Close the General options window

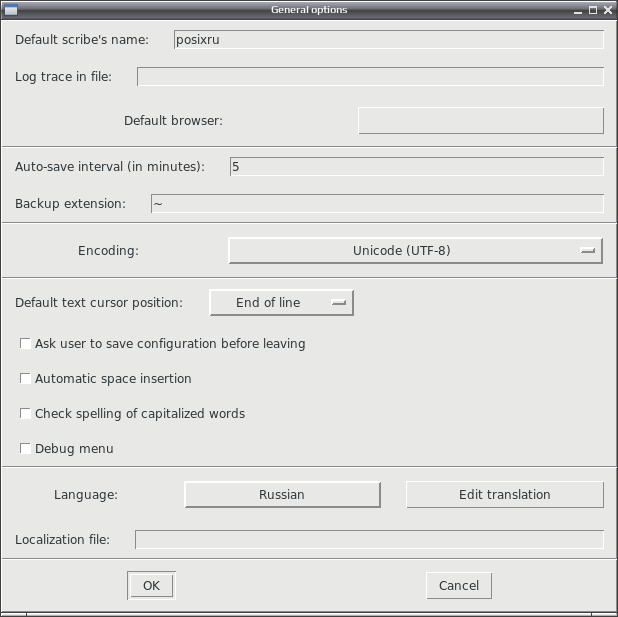(608, 10)
